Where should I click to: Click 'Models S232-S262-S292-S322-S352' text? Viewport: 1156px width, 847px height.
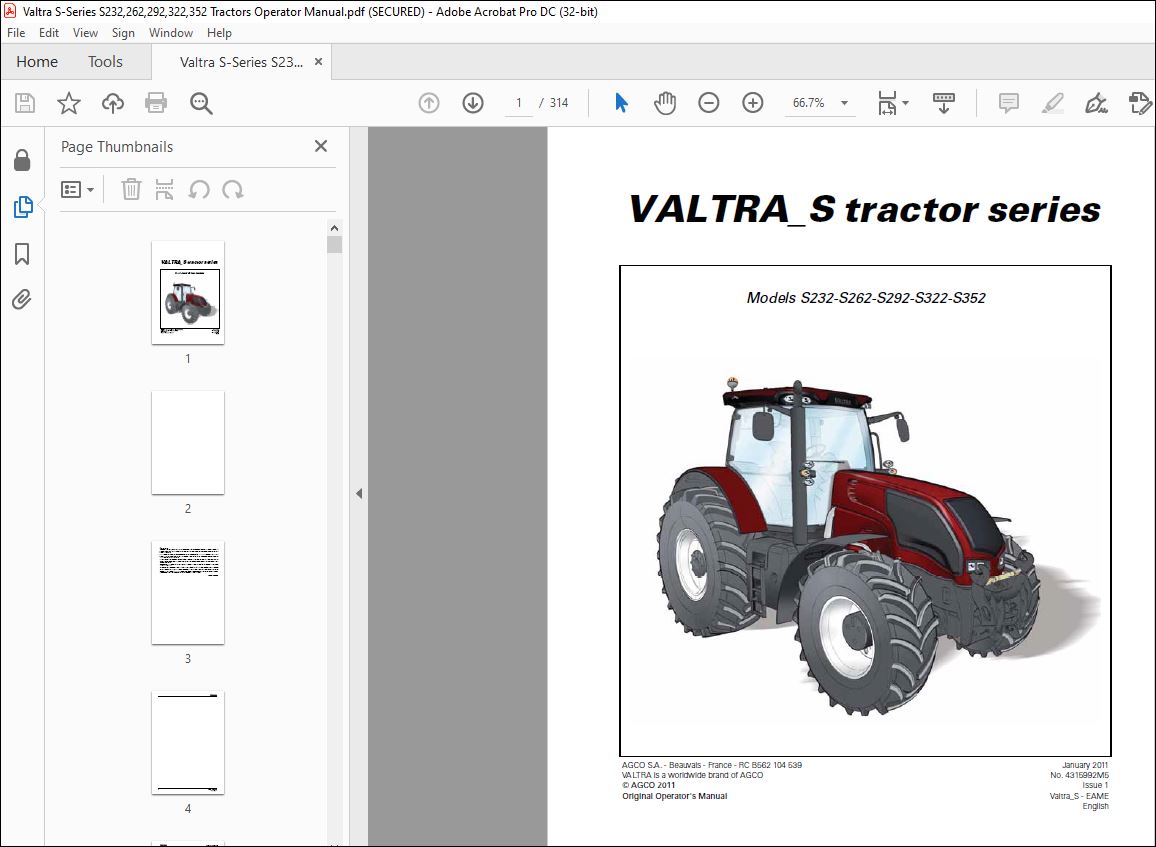[x=866, y=298]
